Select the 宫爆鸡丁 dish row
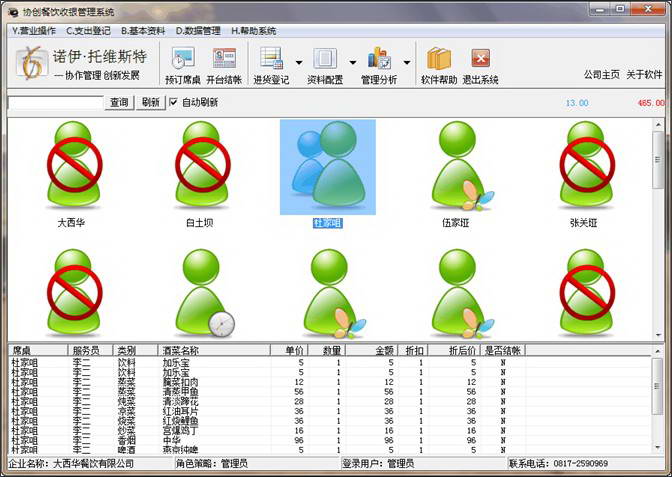 click(x=330, y=430)
